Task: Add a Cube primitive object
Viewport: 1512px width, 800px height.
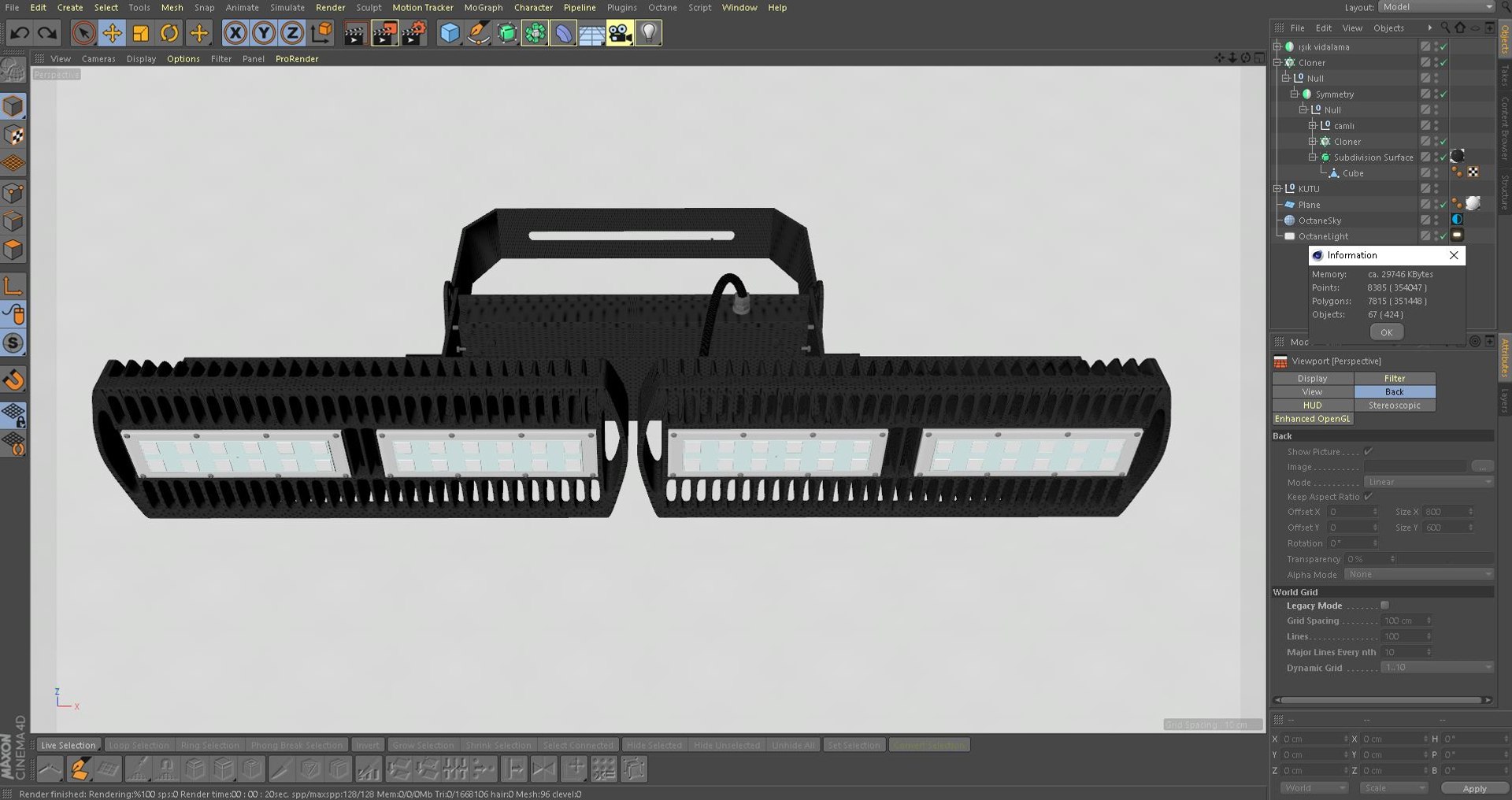Action: click(x=450, y=33)
